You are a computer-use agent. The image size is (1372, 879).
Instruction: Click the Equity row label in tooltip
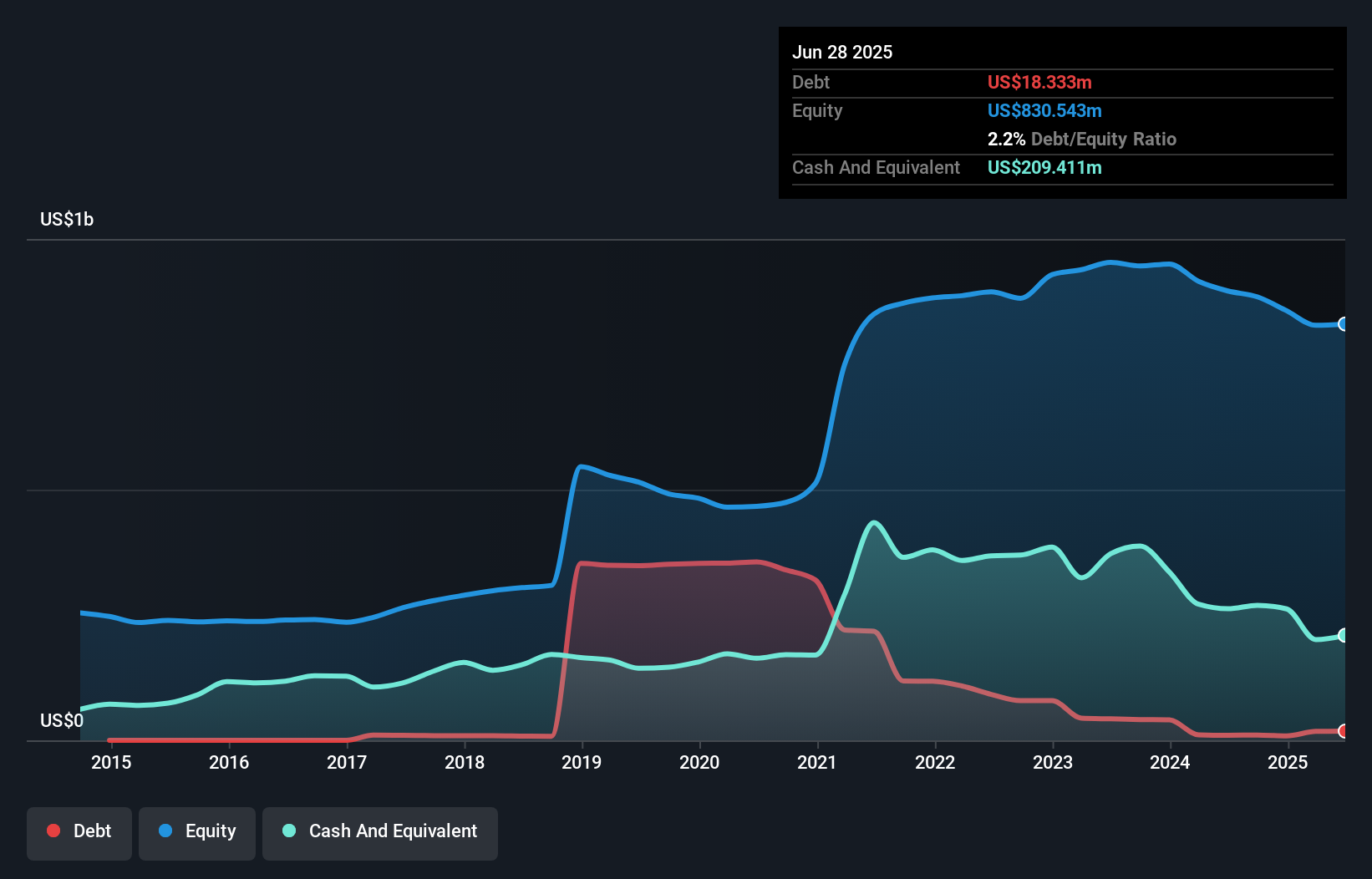(817, 110)
